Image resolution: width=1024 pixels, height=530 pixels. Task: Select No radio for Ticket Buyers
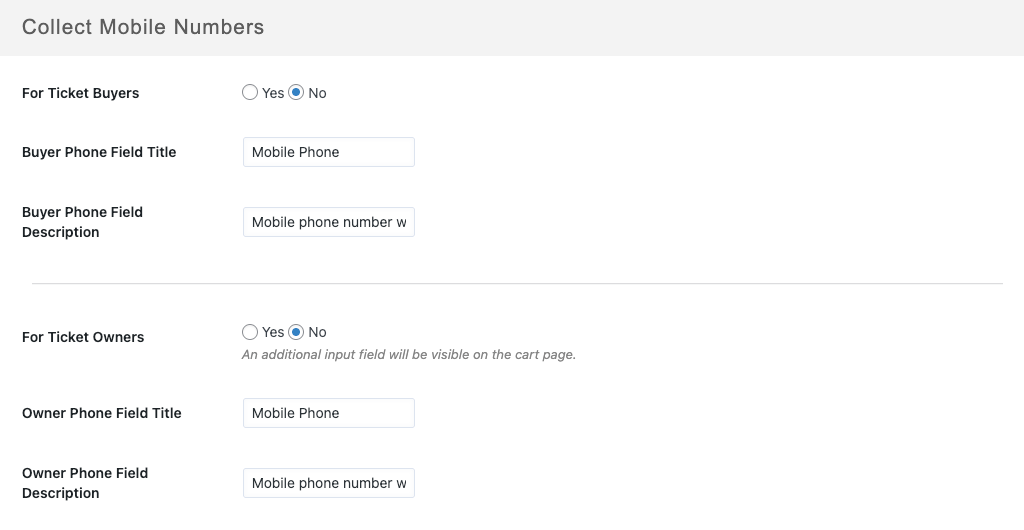(296, 92)
